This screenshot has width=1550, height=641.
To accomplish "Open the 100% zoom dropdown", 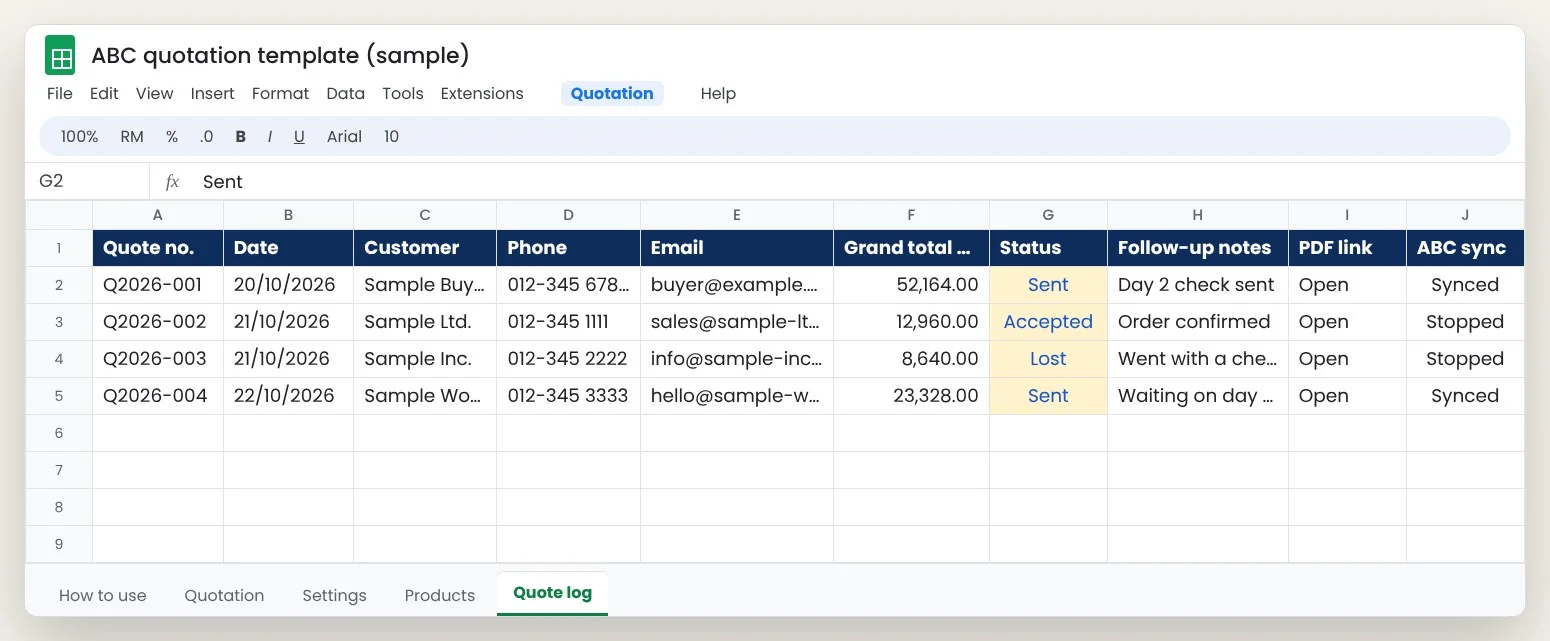I will click(x=80, y=137).
